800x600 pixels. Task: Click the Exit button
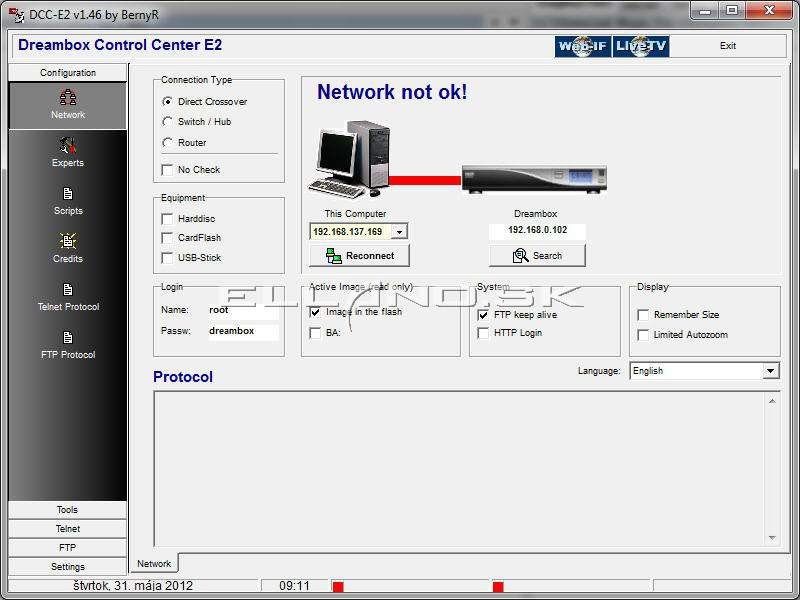728,45
